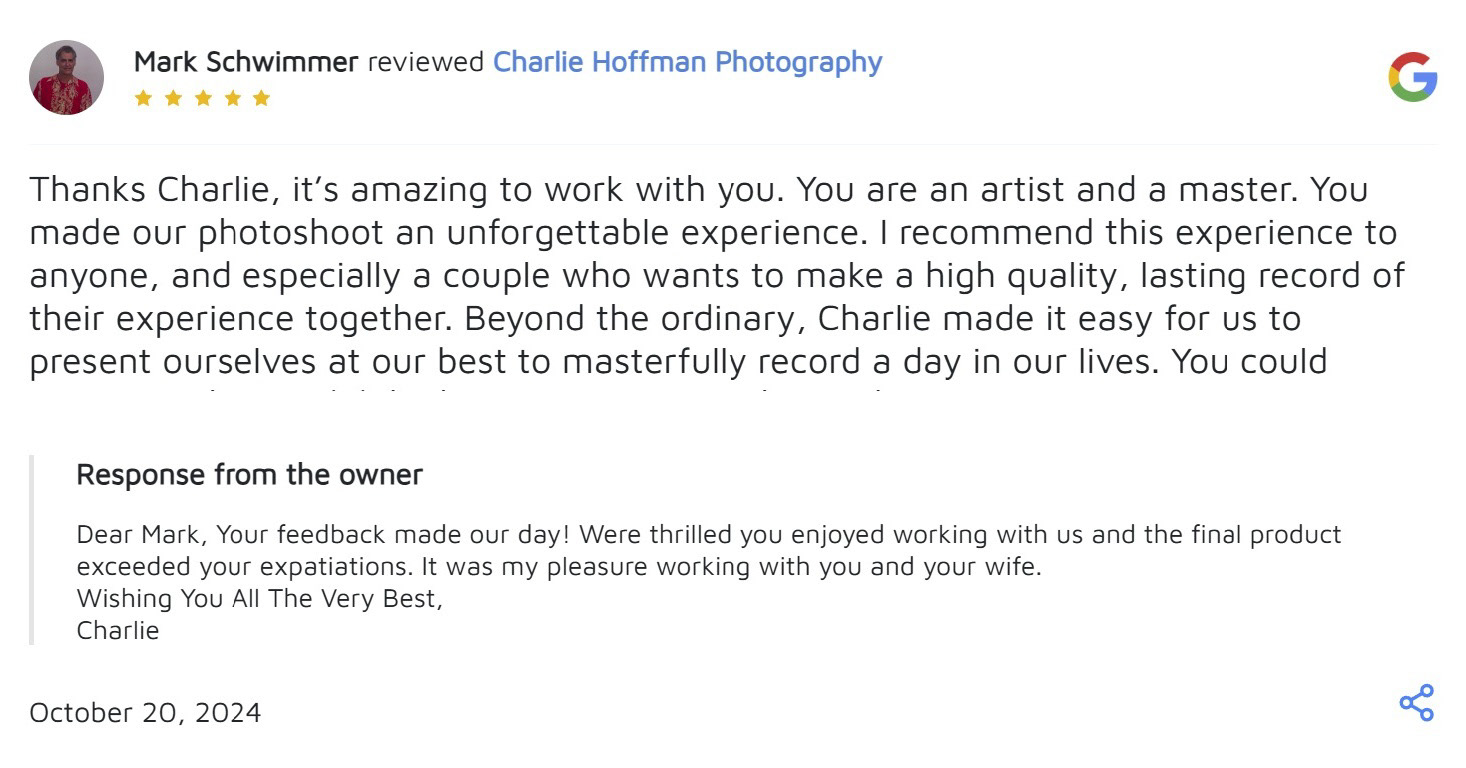The image size is (1466, 768).
Task: Click the share icon
Action: (1416, 703)
